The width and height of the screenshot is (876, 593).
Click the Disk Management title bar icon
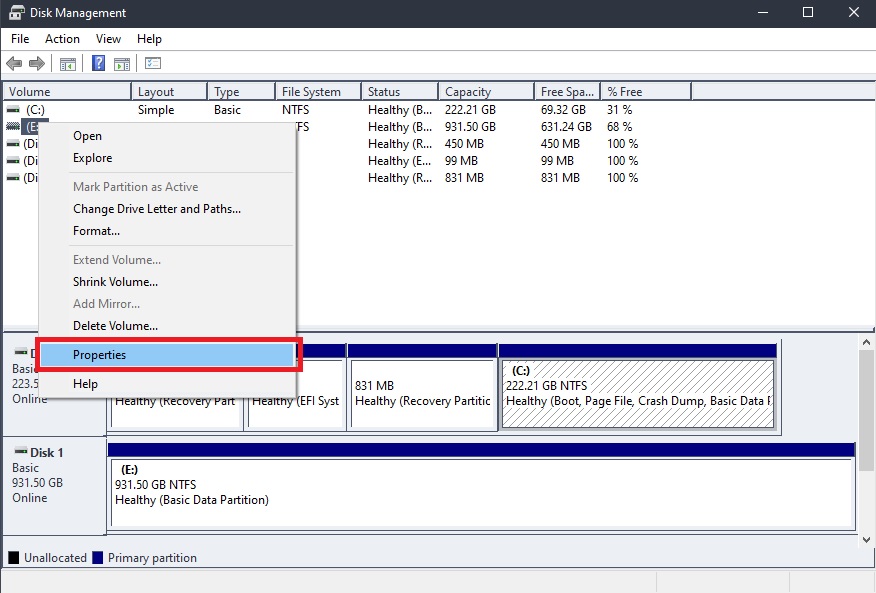click(16, 13)
